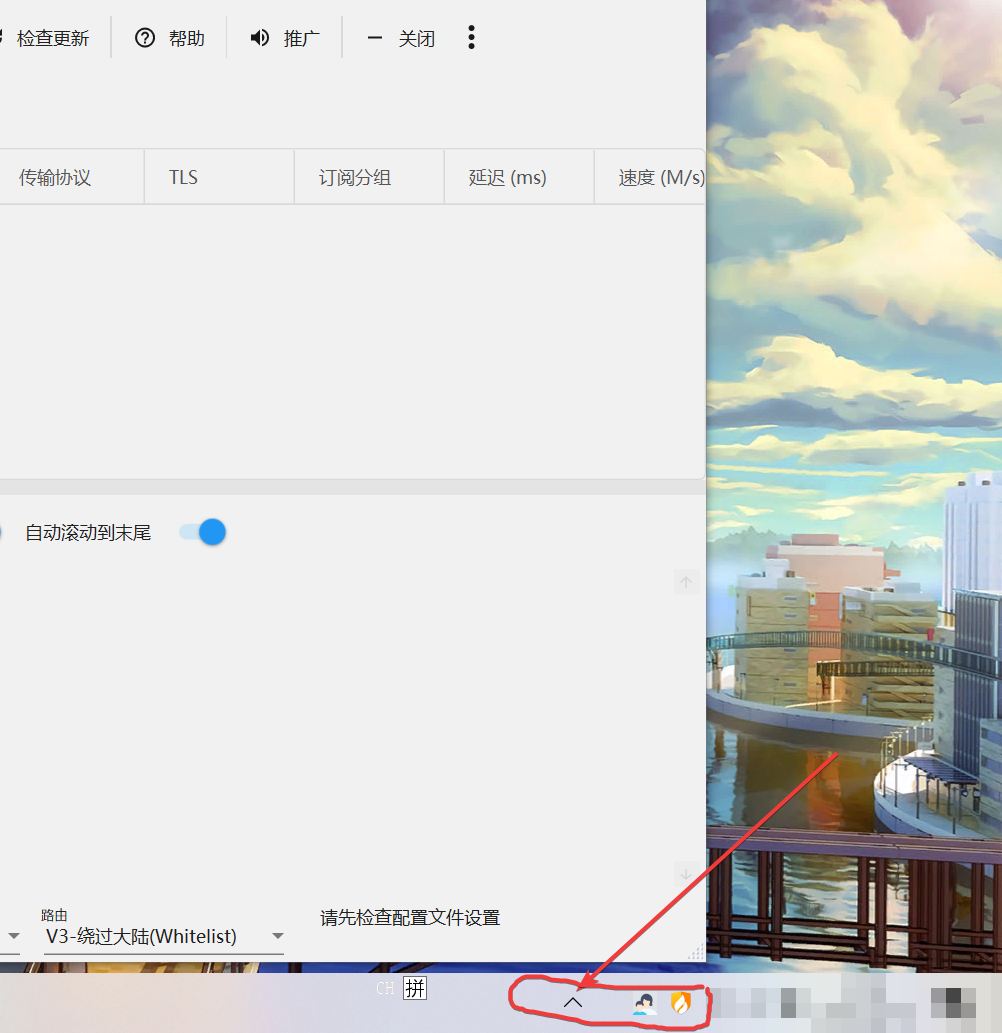1002x1033 pixels.
Task: Open 帮助 help via question mark icon
Action: 146,38
